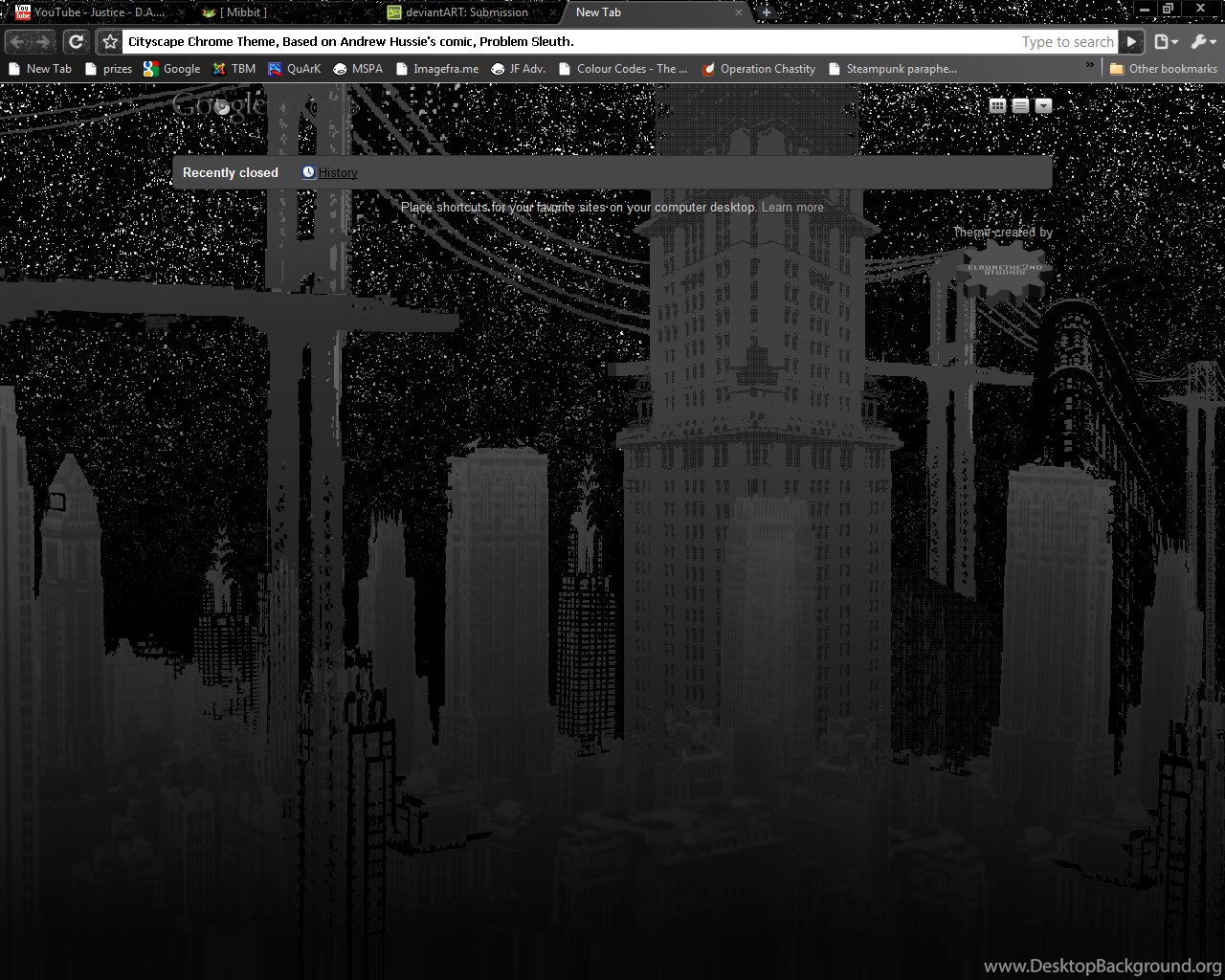Screen dimensions: 1225x980
Task: Click the theme creator gear logo
Action: pyautogui.click(x=1002, y=272)
